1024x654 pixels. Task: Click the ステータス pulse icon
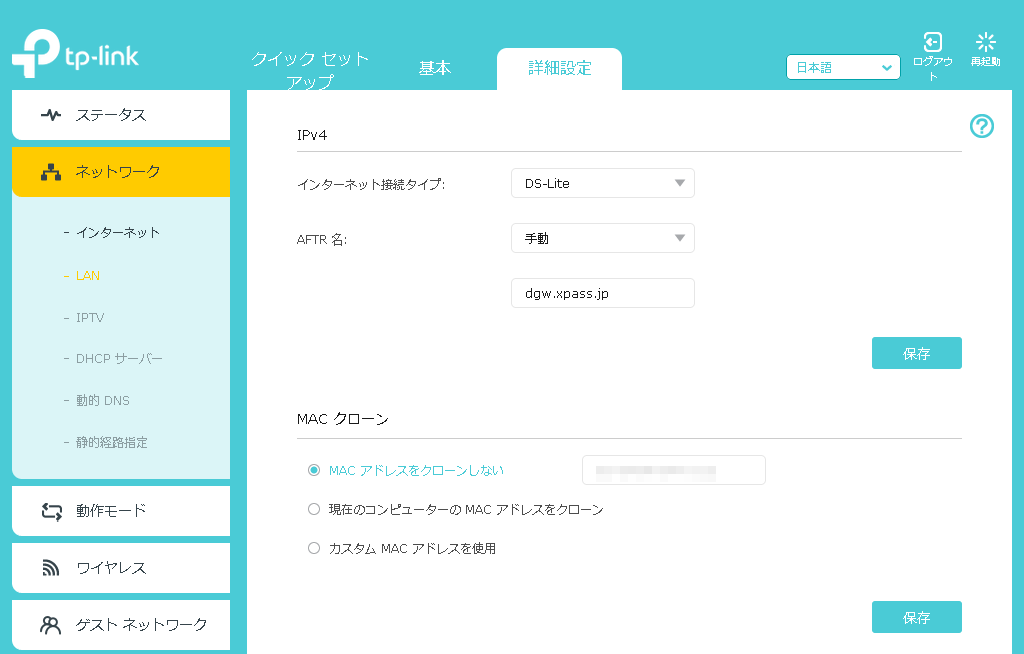click(50, 115)
